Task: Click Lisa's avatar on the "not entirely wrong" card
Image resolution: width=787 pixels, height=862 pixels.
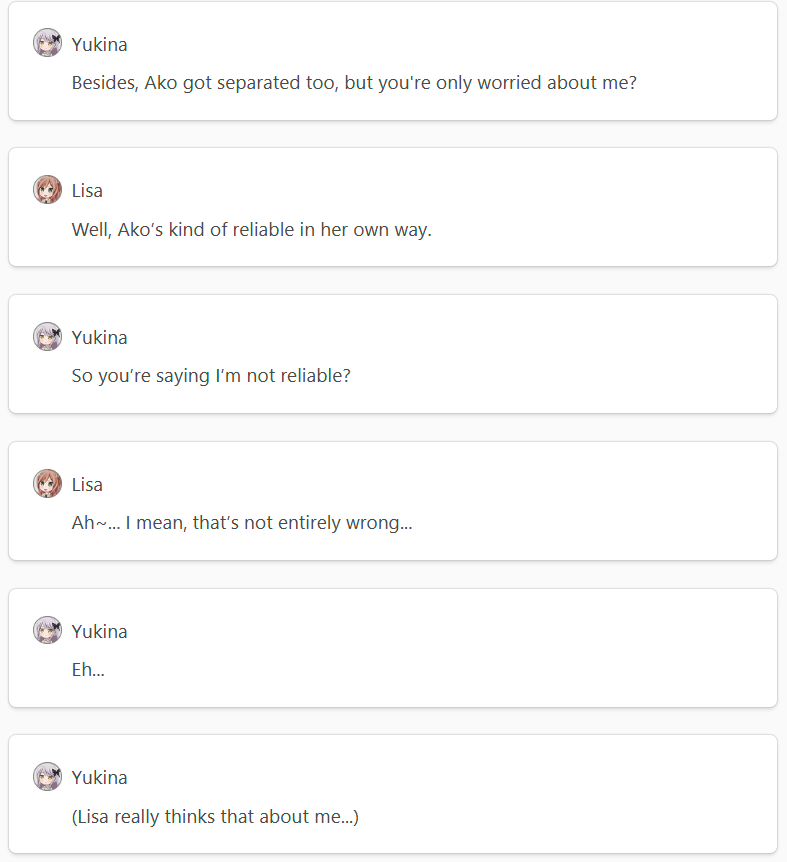Action: click(x=47, y=484)
